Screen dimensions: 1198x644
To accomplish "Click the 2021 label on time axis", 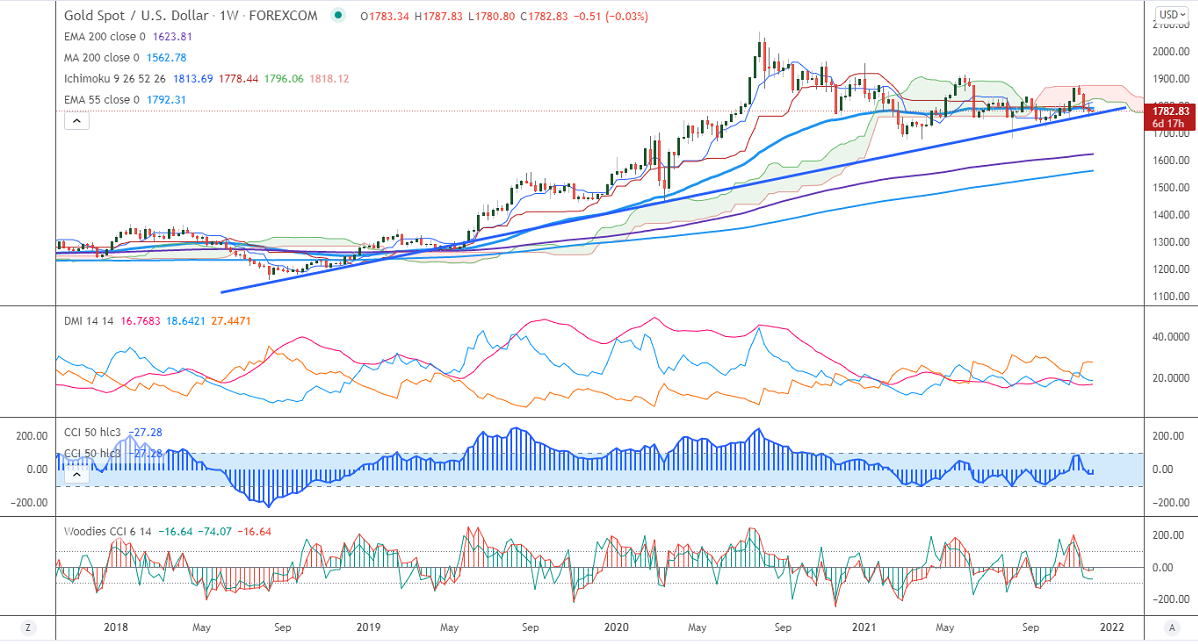I will [x=864, y=627].
